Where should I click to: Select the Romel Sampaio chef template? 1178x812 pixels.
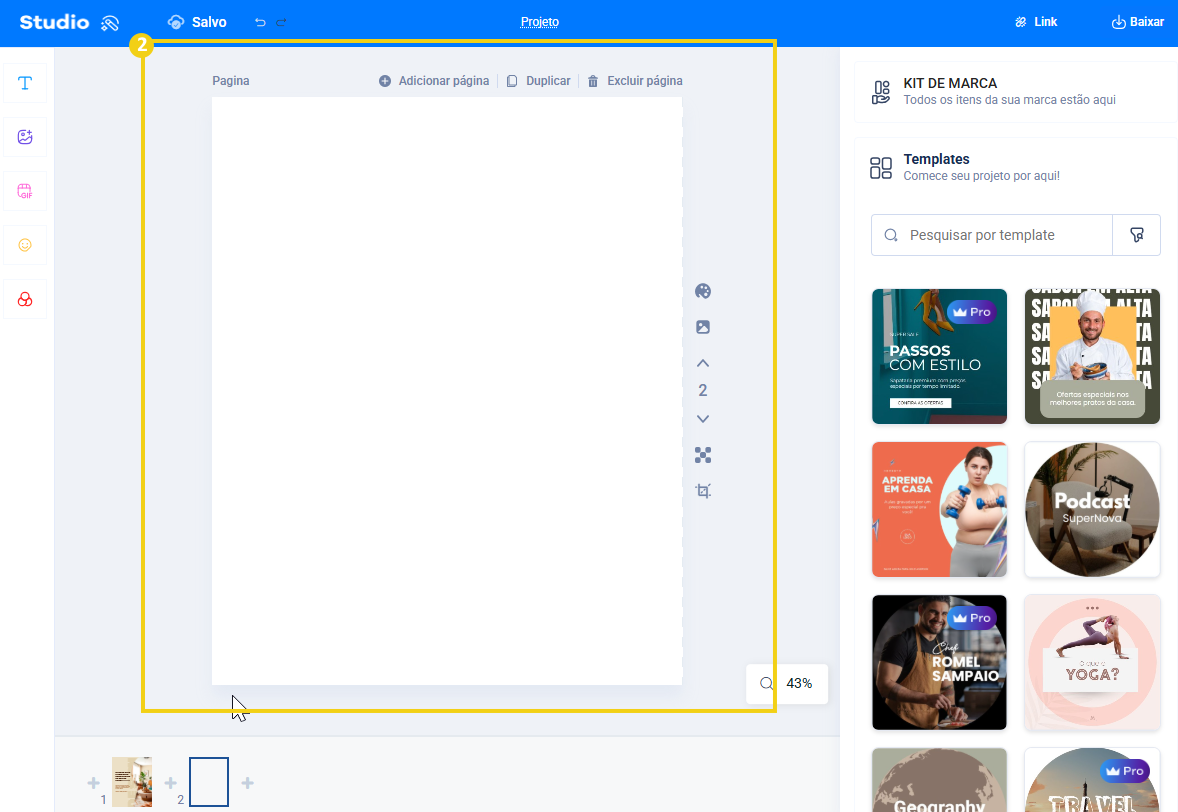[939, 663]
